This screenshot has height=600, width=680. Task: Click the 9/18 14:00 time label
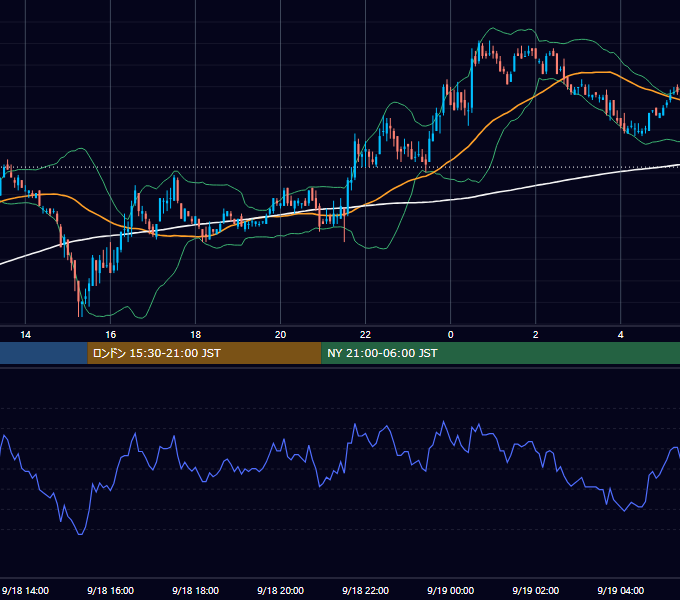pyautogui.click(x=25, y=590)
